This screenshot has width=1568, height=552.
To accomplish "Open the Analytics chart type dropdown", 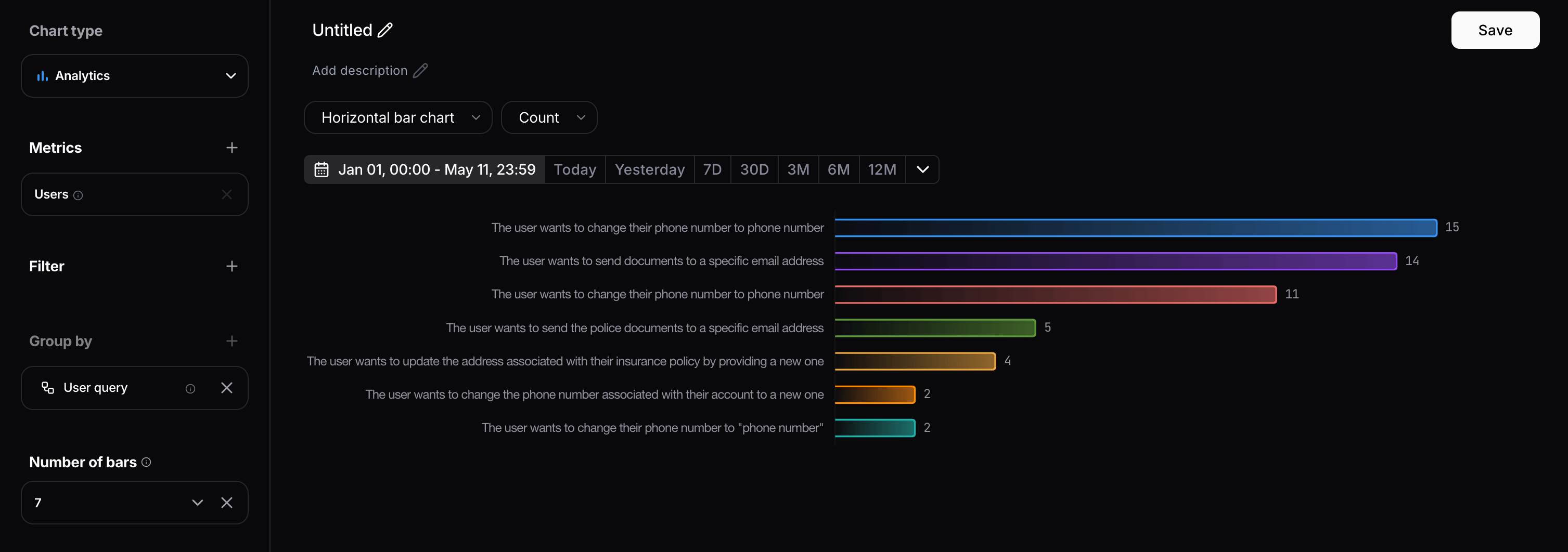I will [135, 76].
